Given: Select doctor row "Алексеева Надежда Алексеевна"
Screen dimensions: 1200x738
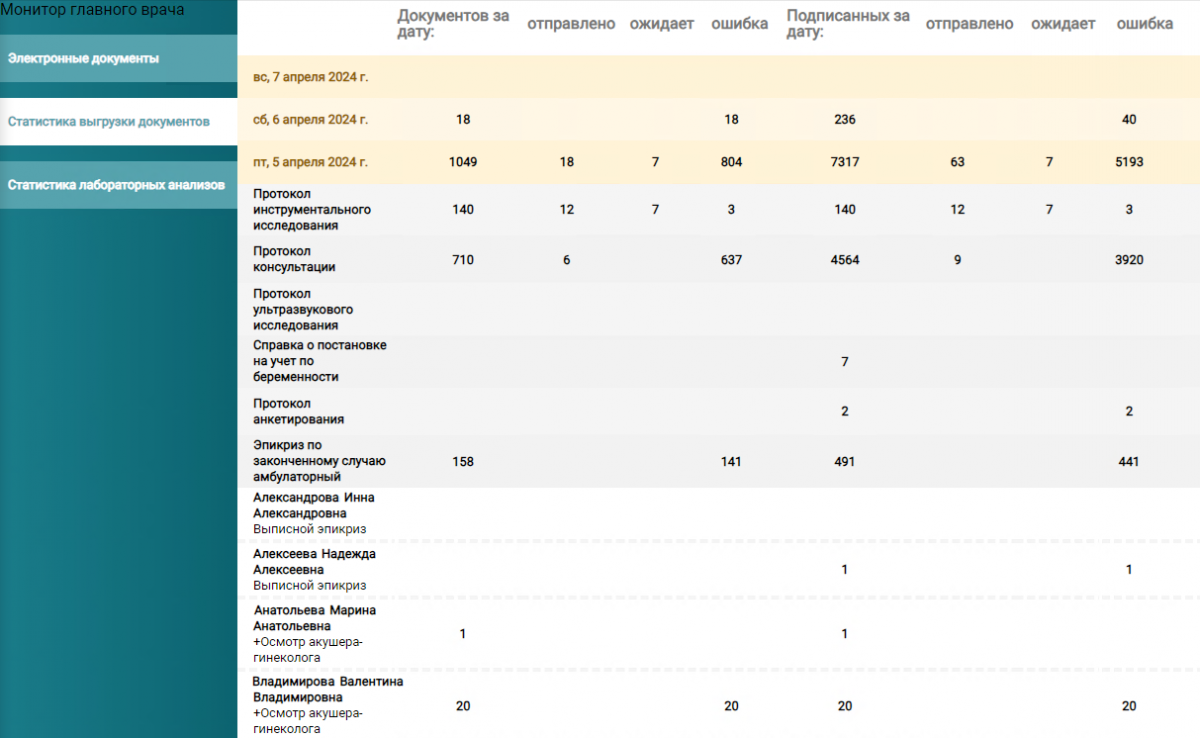Looking at the screenshot, I should tap(718, 569).
